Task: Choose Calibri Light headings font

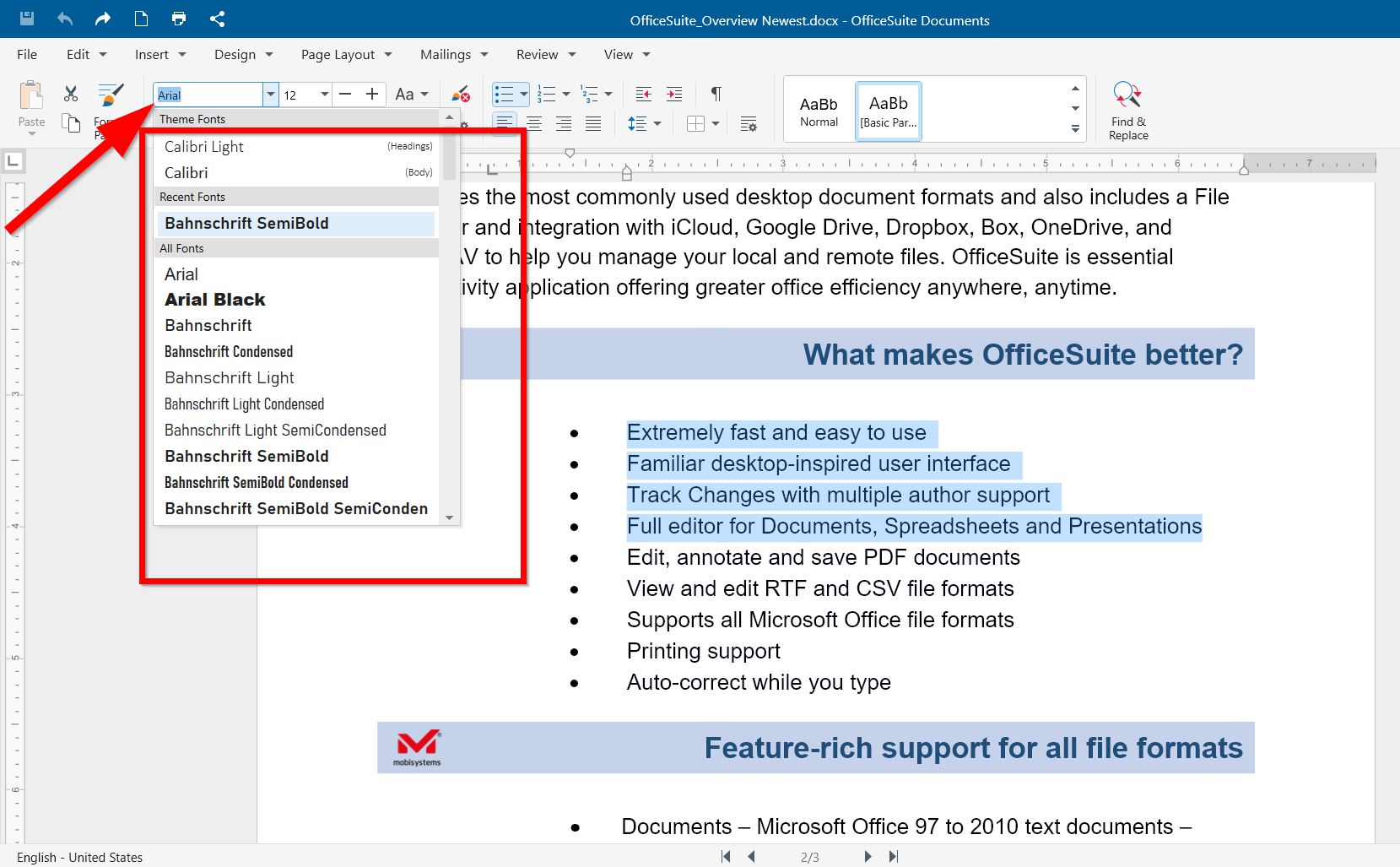Action: tap(298, 147)
